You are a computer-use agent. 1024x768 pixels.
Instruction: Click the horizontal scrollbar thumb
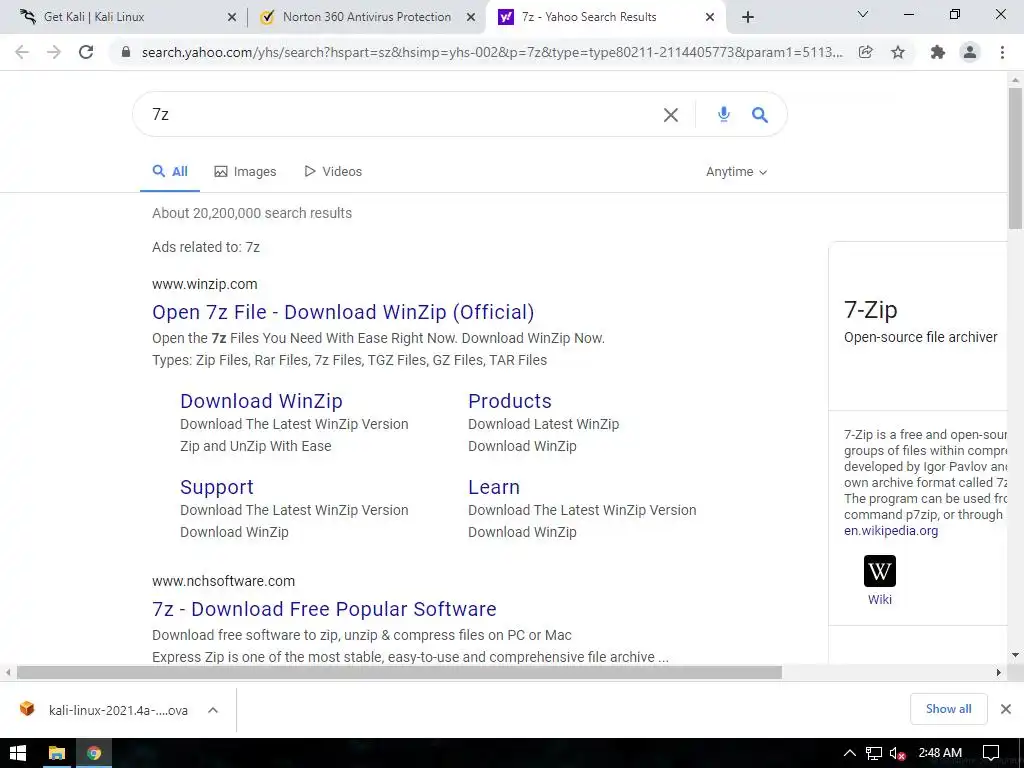pos(399,672)
